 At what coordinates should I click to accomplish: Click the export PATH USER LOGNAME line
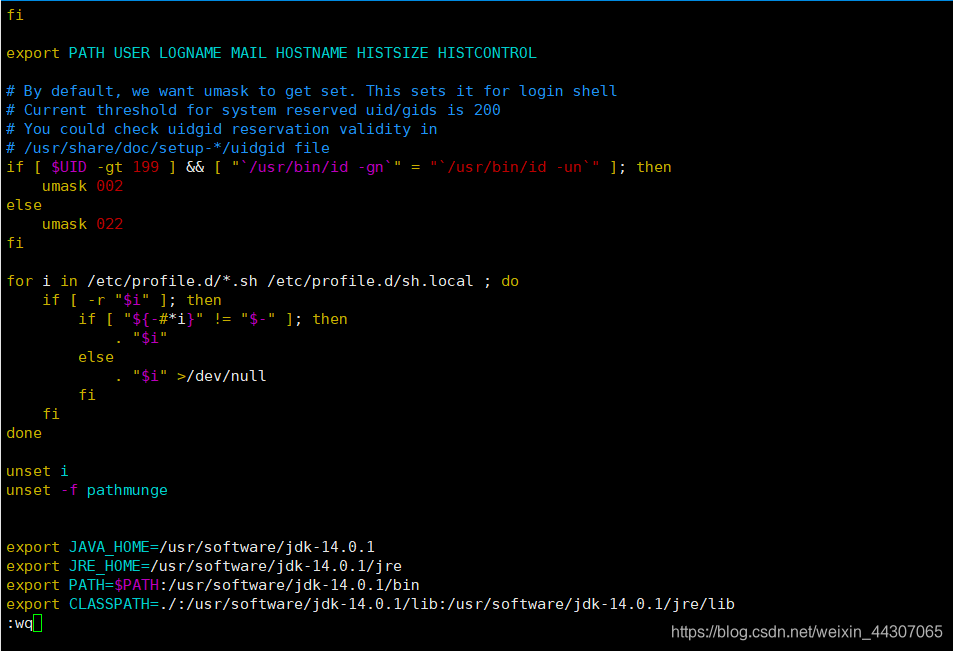pos(271,53)
